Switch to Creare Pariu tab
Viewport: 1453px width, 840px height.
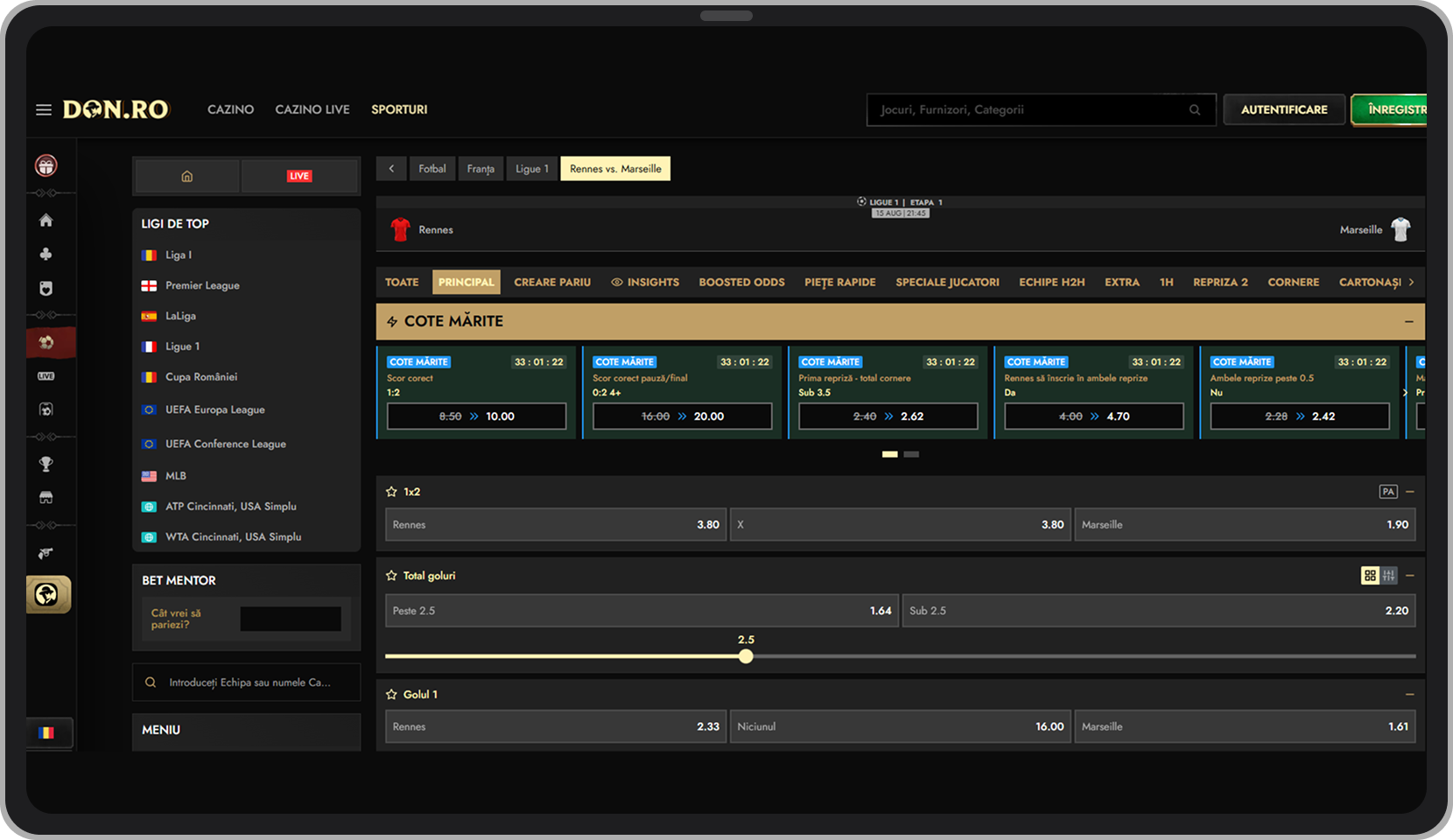(552, 282)
